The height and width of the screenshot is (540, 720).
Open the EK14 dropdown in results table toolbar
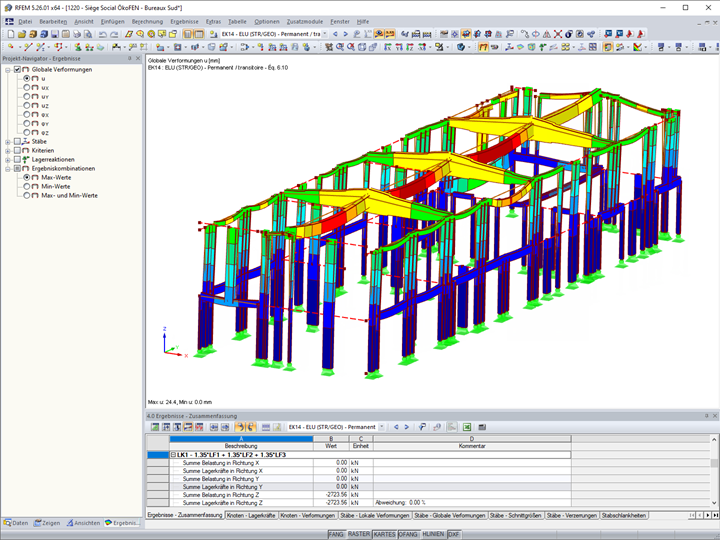click(x=381, y=427)
